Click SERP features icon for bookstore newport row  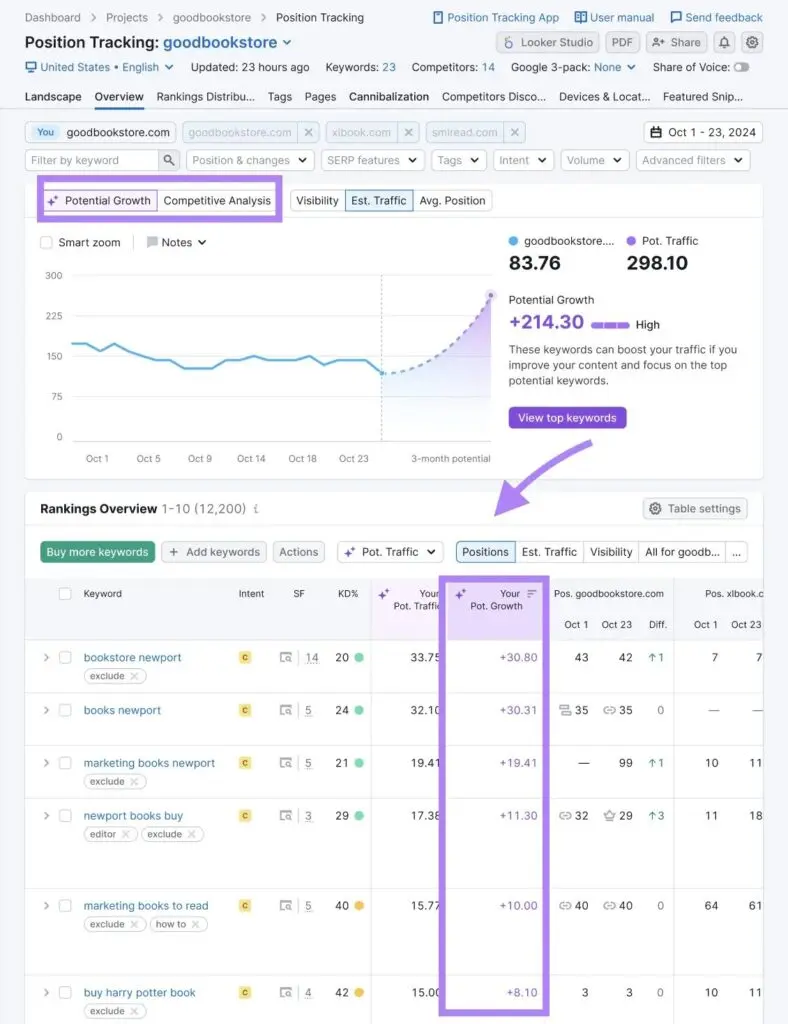click(x=286, y=658)
